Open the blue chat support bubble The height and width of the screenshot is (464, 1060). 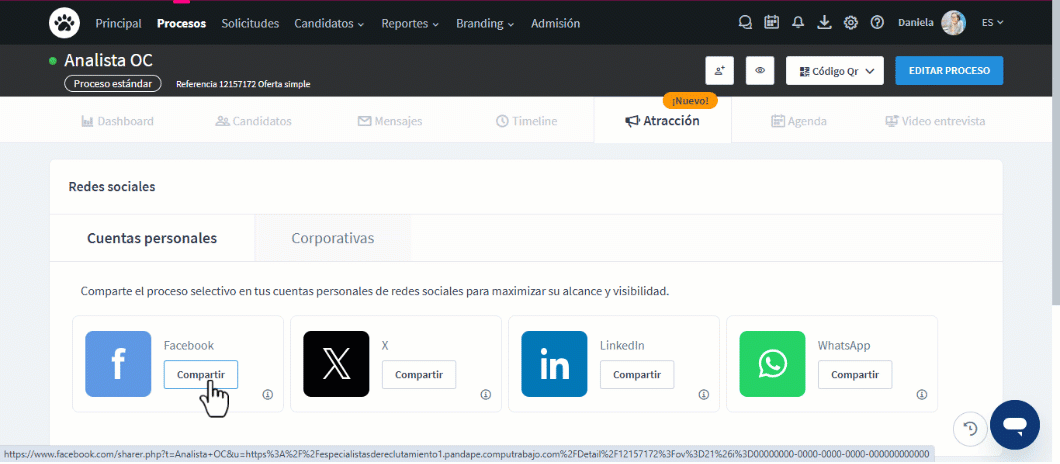(1015, 425)
